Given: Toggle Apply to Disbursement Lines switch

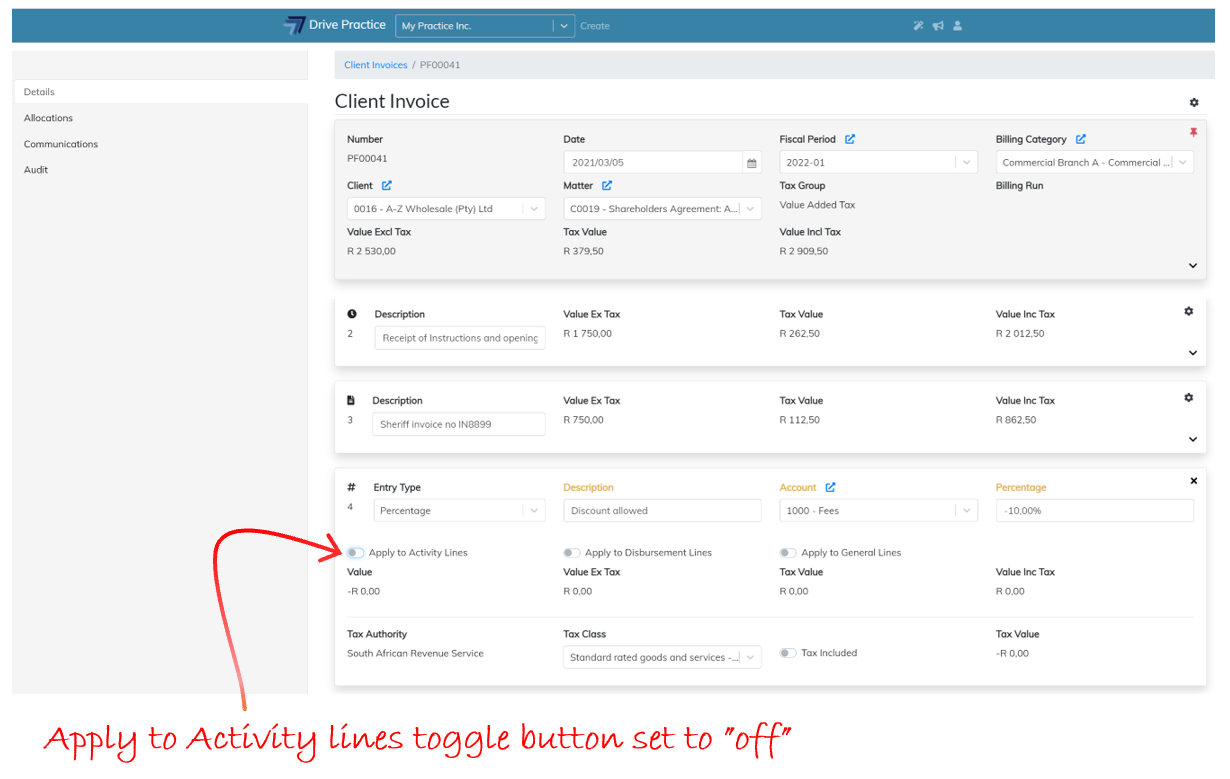Looking at the screenshot, I should 571,553.
